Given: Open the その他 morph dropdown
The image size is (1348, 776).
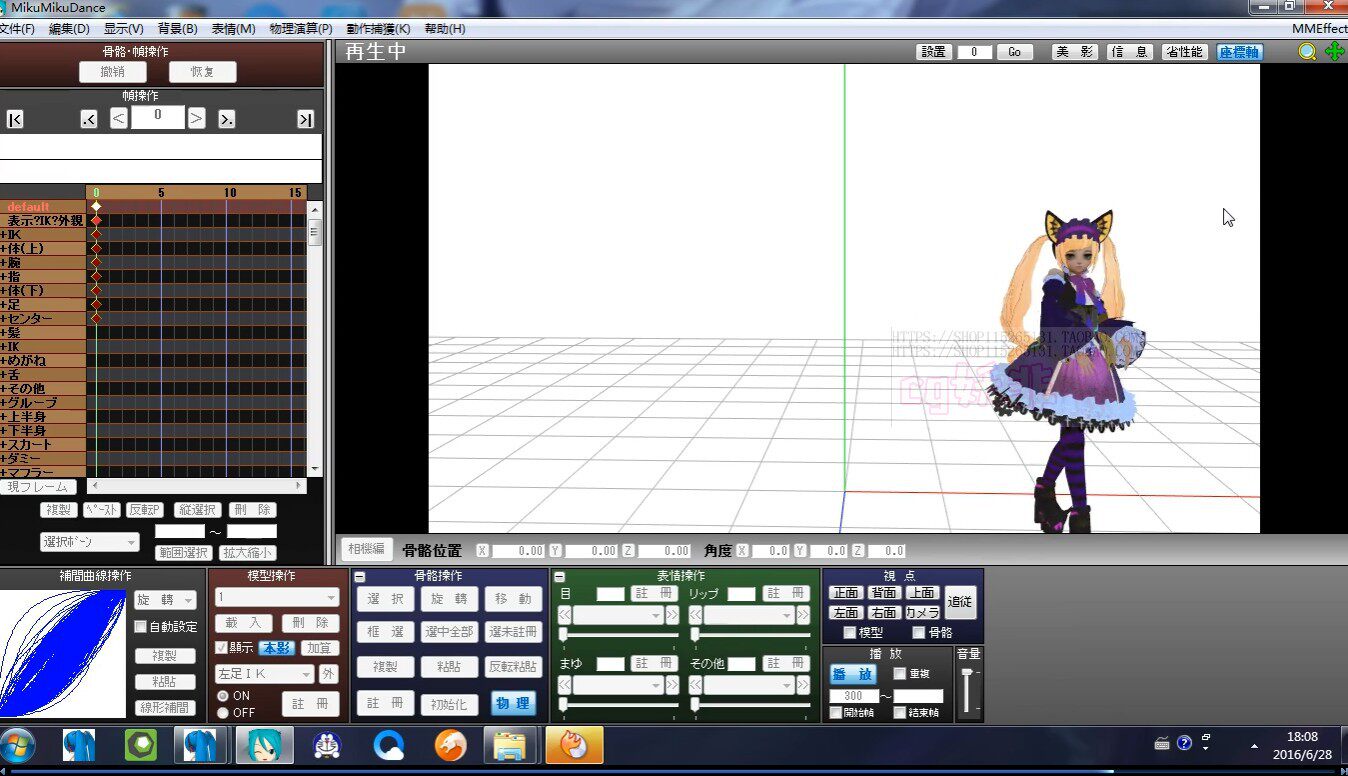Looking at the screenshot, I should 748,685.
